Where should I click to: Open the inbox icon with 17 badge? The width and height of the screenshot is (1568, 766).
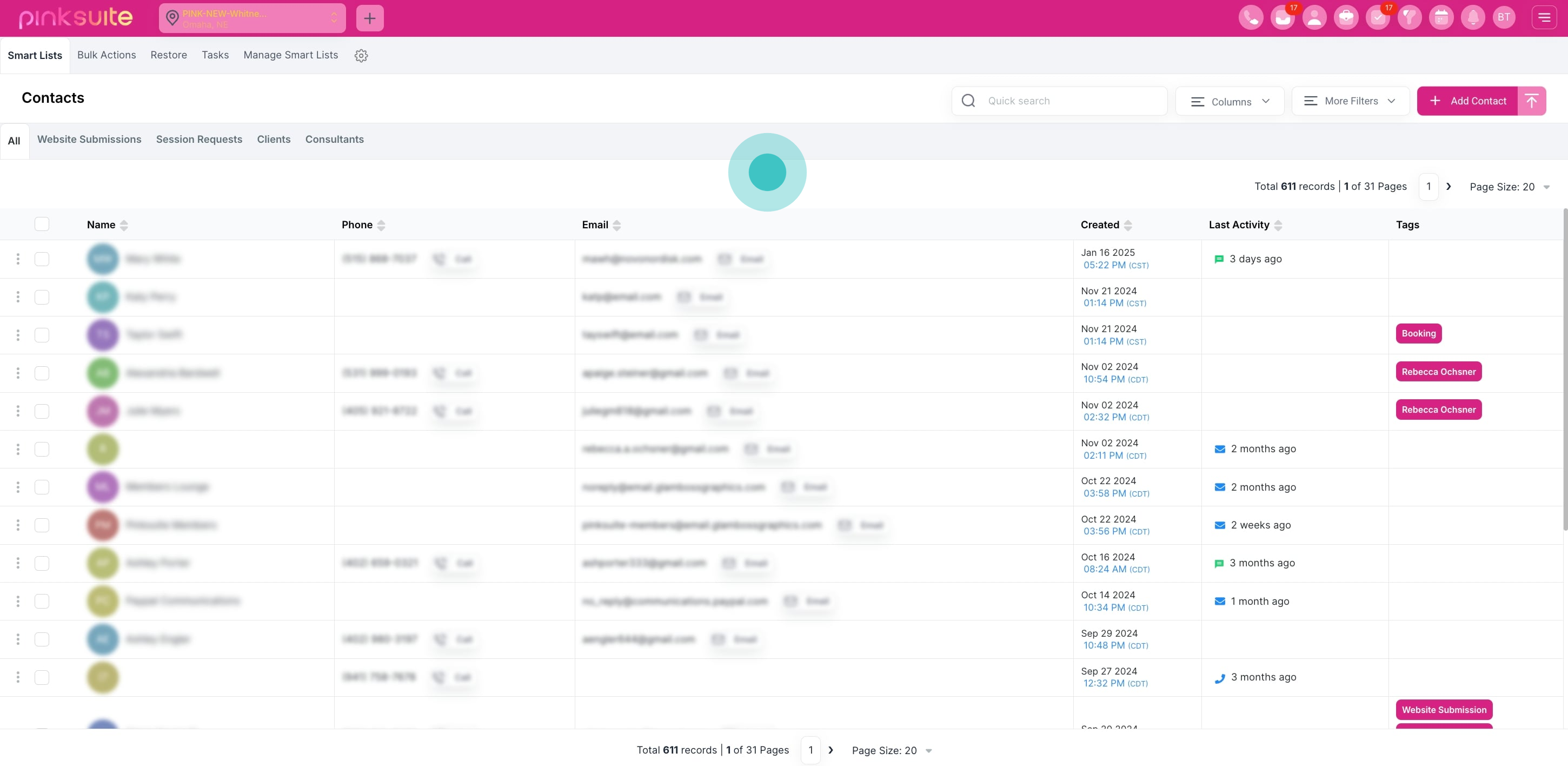[x=1283, y=18]
